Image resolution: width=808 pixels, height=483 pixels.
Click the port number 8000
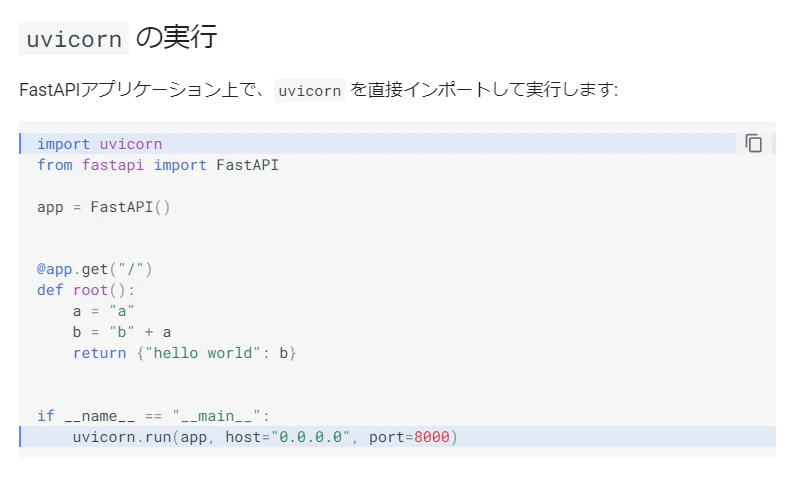click(432, 437)
